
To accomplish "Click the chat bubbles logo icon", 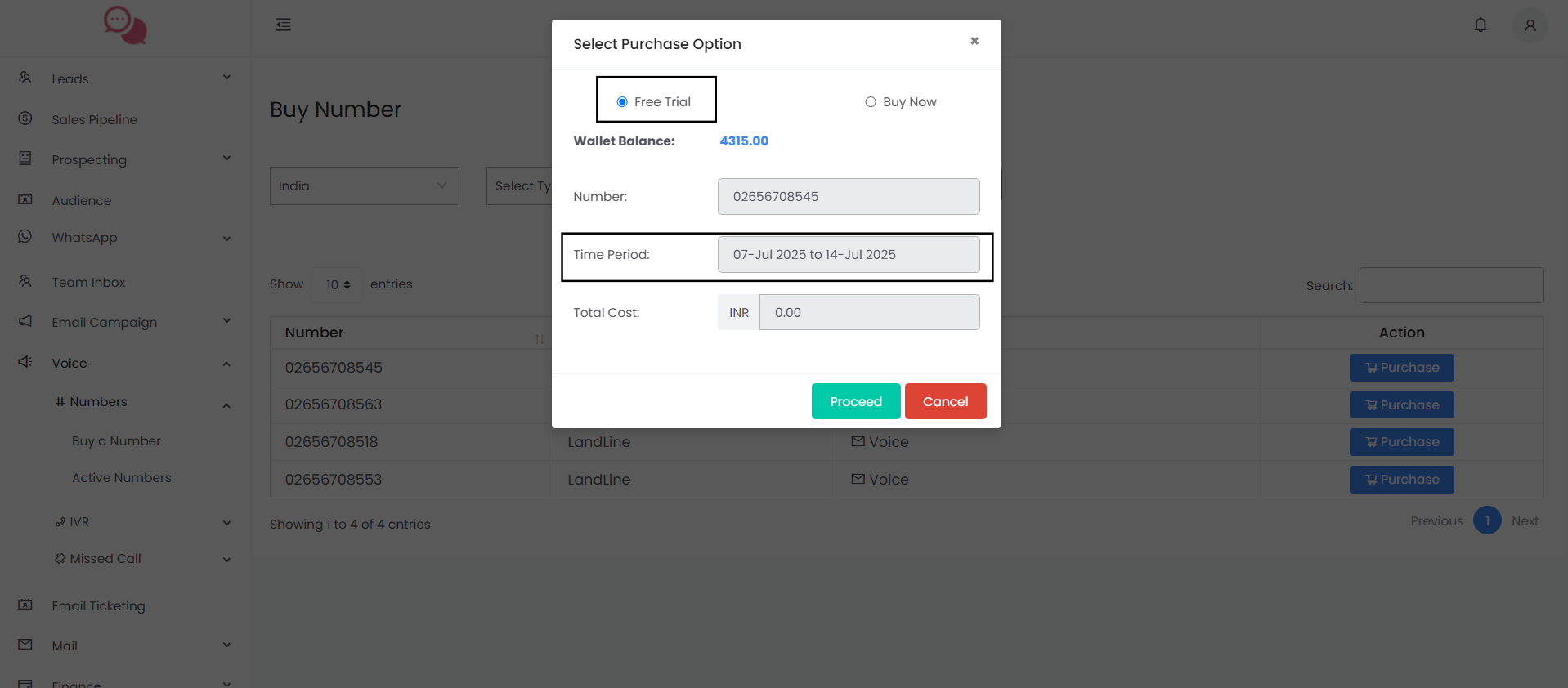I will tap(125, 25).
